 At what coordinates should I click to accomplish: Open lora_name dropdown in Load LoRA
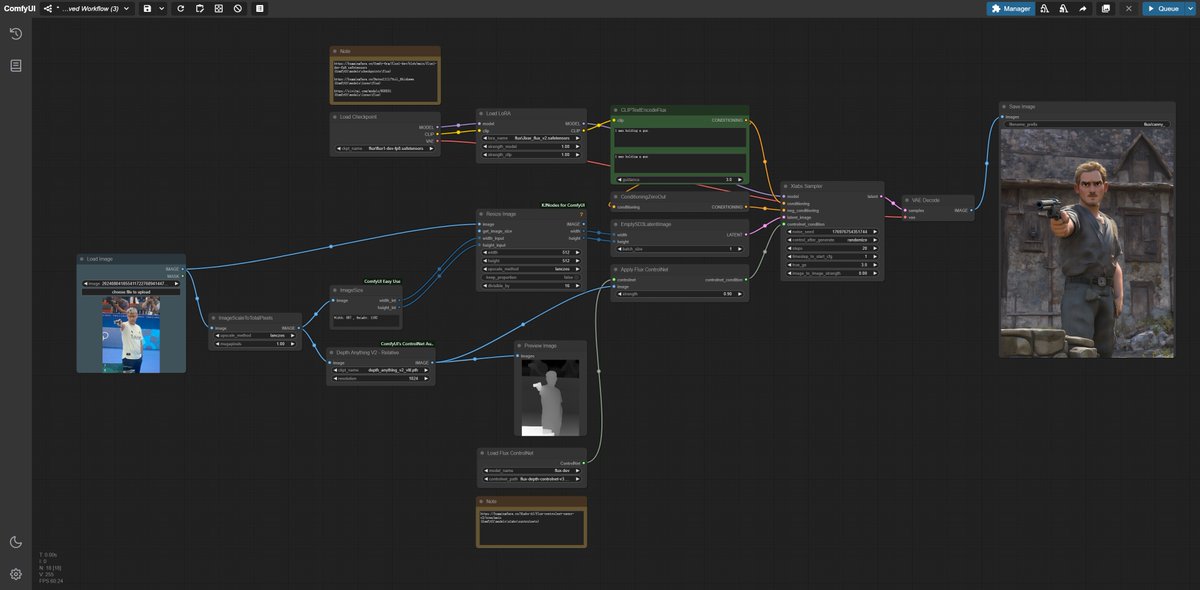530,138
